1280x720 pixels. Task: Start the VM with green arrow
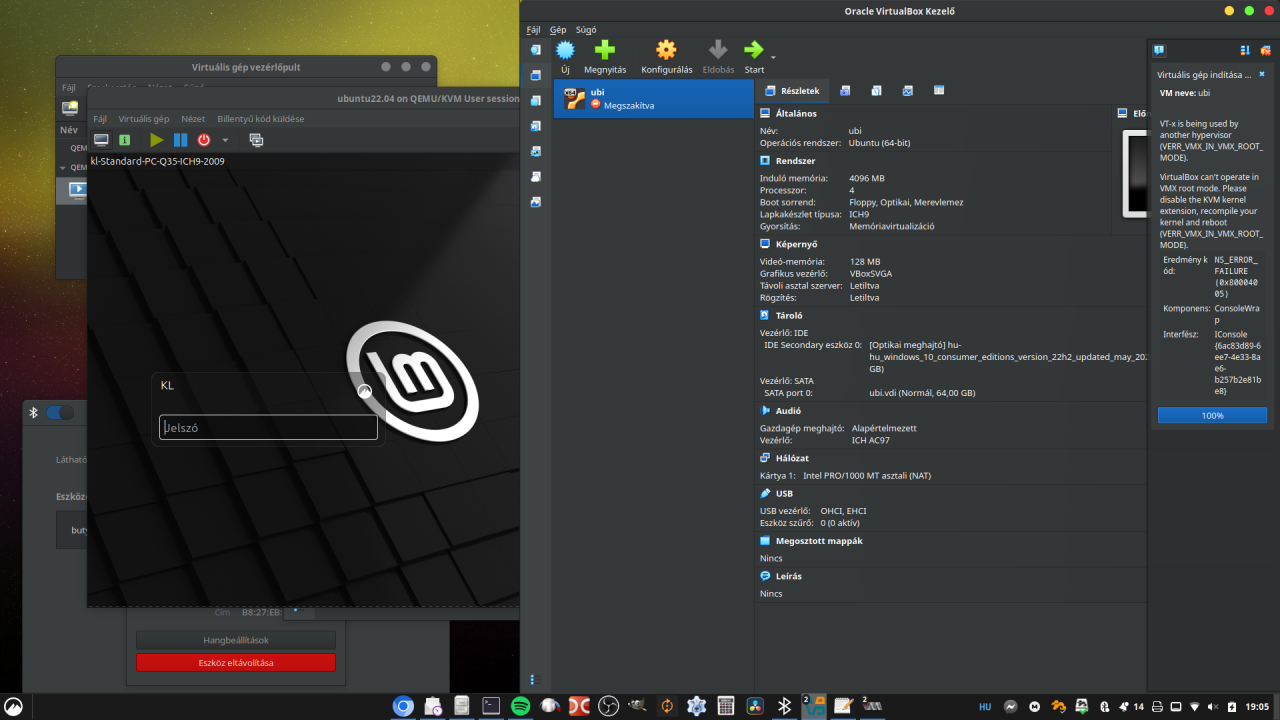click(x=753, y=50)
